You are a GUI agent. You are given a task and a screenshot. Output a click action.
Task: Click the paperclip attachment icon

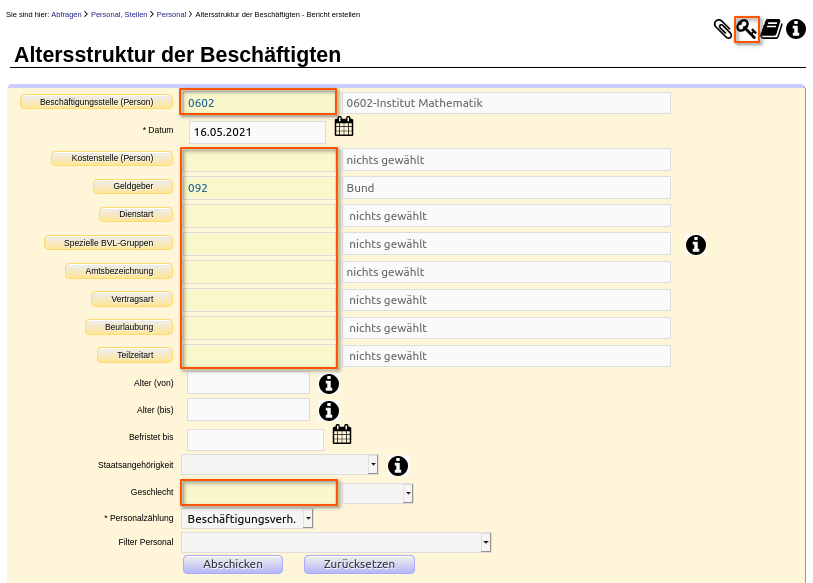pyautogui.click(x=722, y=29)
